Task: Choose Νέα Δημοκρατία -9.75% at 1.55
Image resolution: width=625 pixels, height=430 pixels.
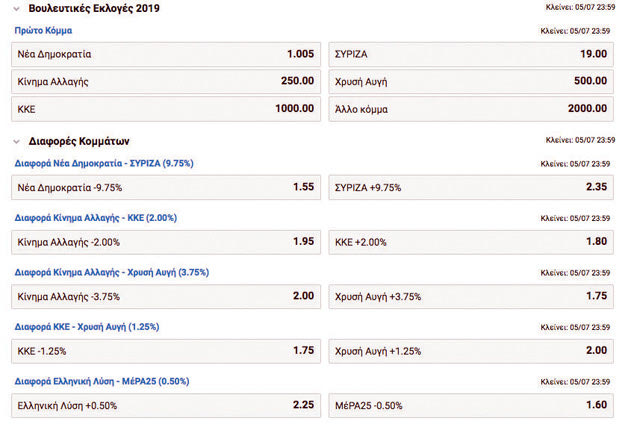Action: (166, 187)
